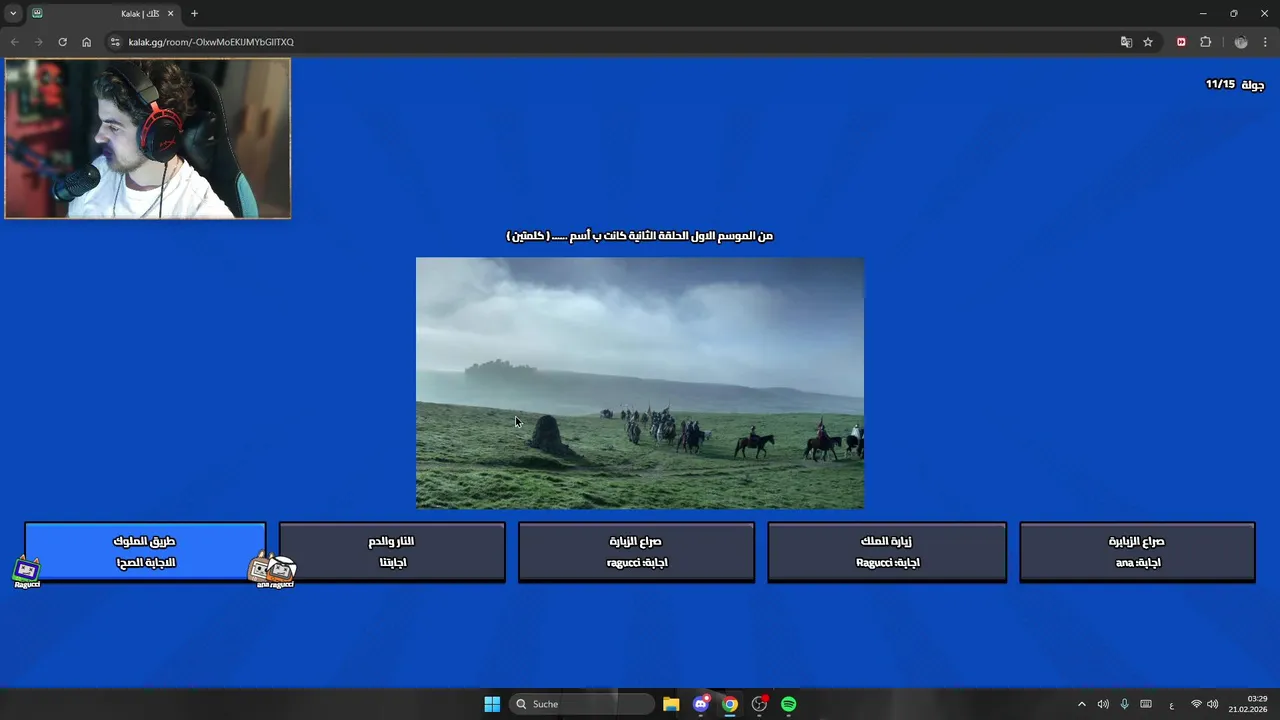
Task: Switch the Arabic input language indicator
Action: pos(1171,704)
